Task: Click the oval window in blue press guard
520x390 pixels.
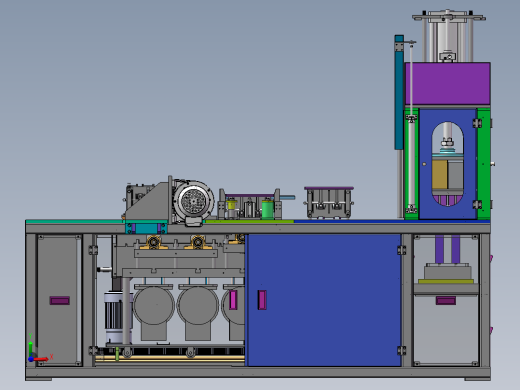Action: [x=447, y=164]
